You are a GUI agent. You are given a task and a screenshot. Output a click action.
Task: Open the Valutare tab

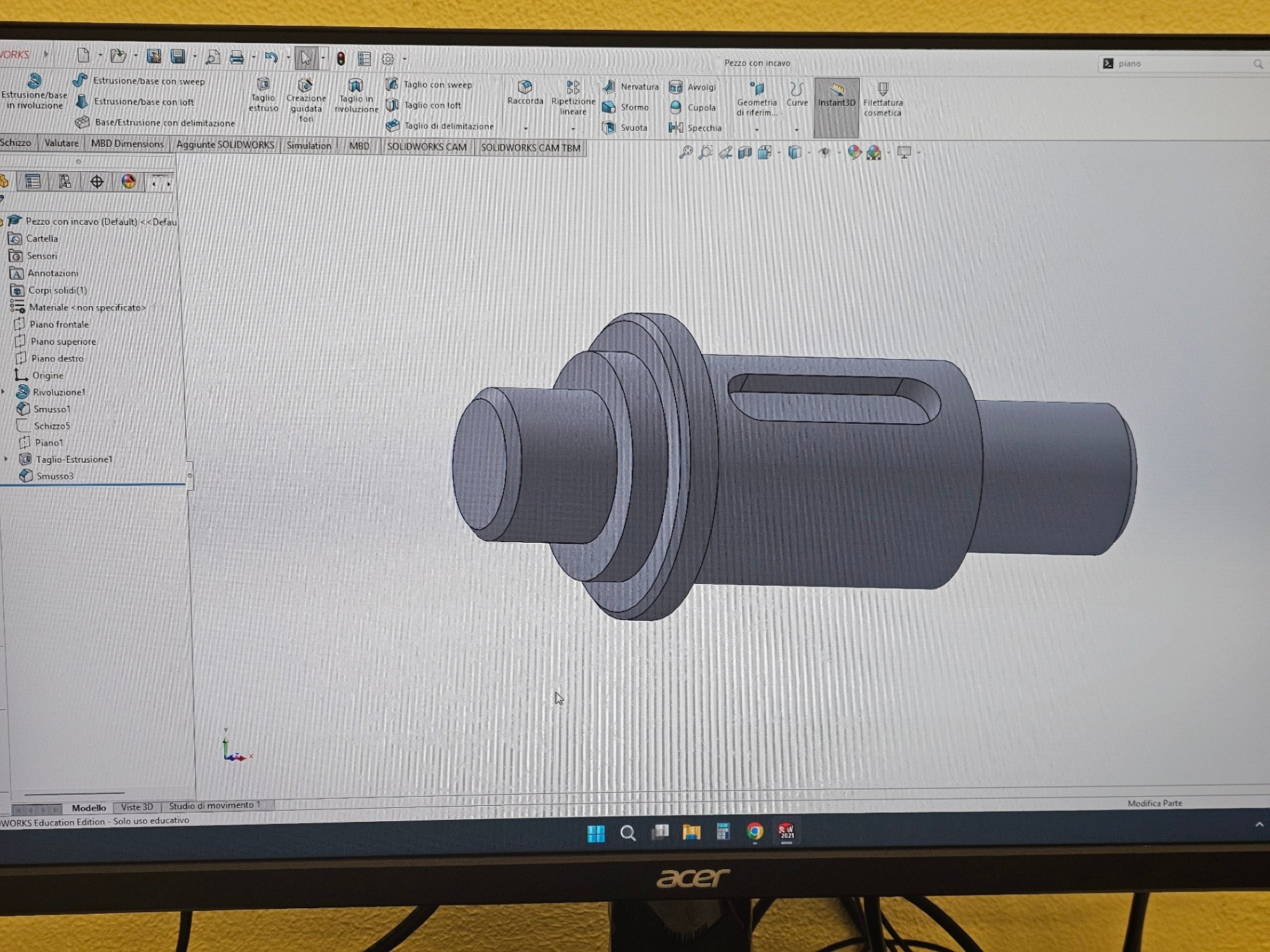61,143
